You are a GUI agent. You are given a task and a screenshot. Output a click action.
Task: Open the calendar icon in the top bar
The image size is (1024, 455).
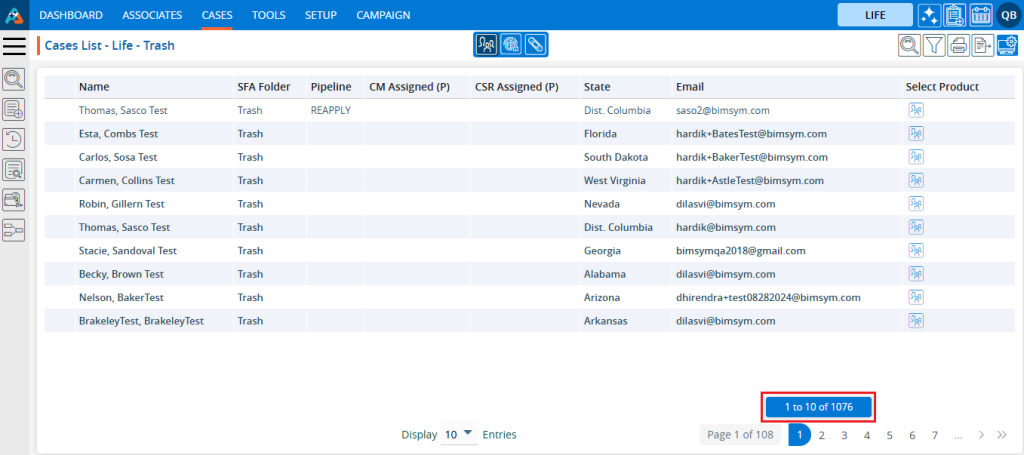point(981,15)
